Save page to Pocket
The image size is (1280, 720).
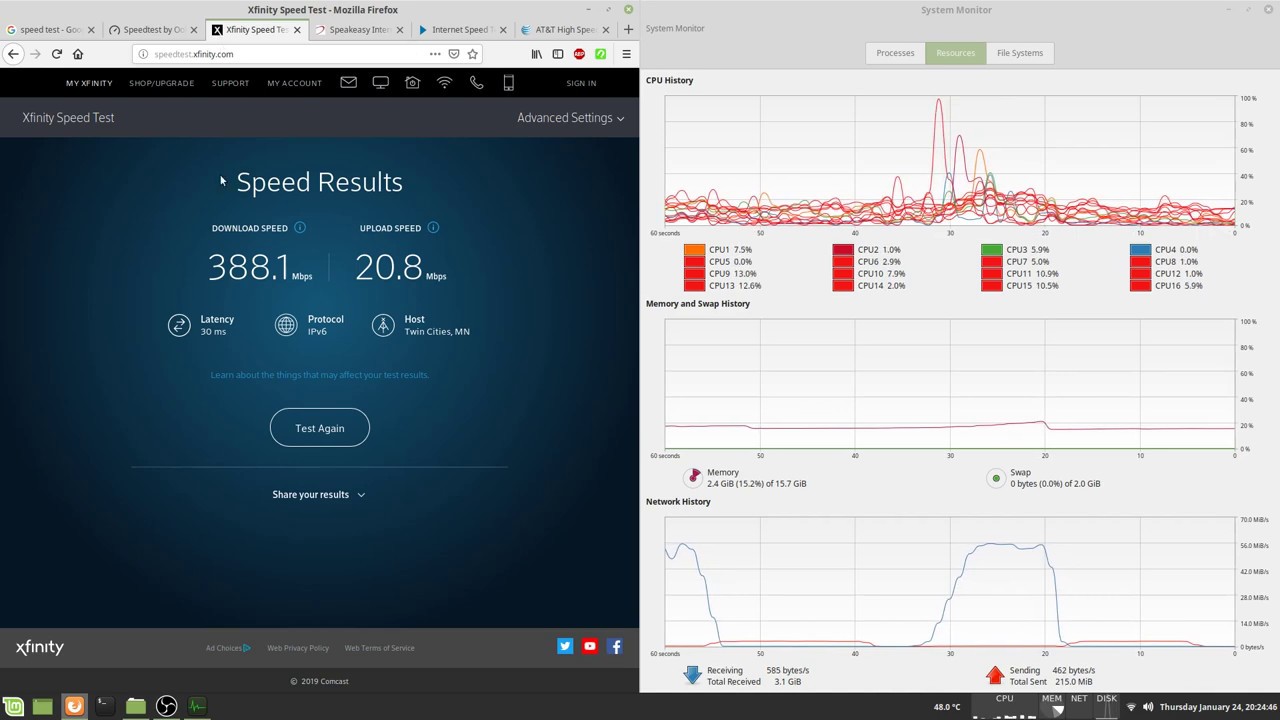click(x=454, y=54)
